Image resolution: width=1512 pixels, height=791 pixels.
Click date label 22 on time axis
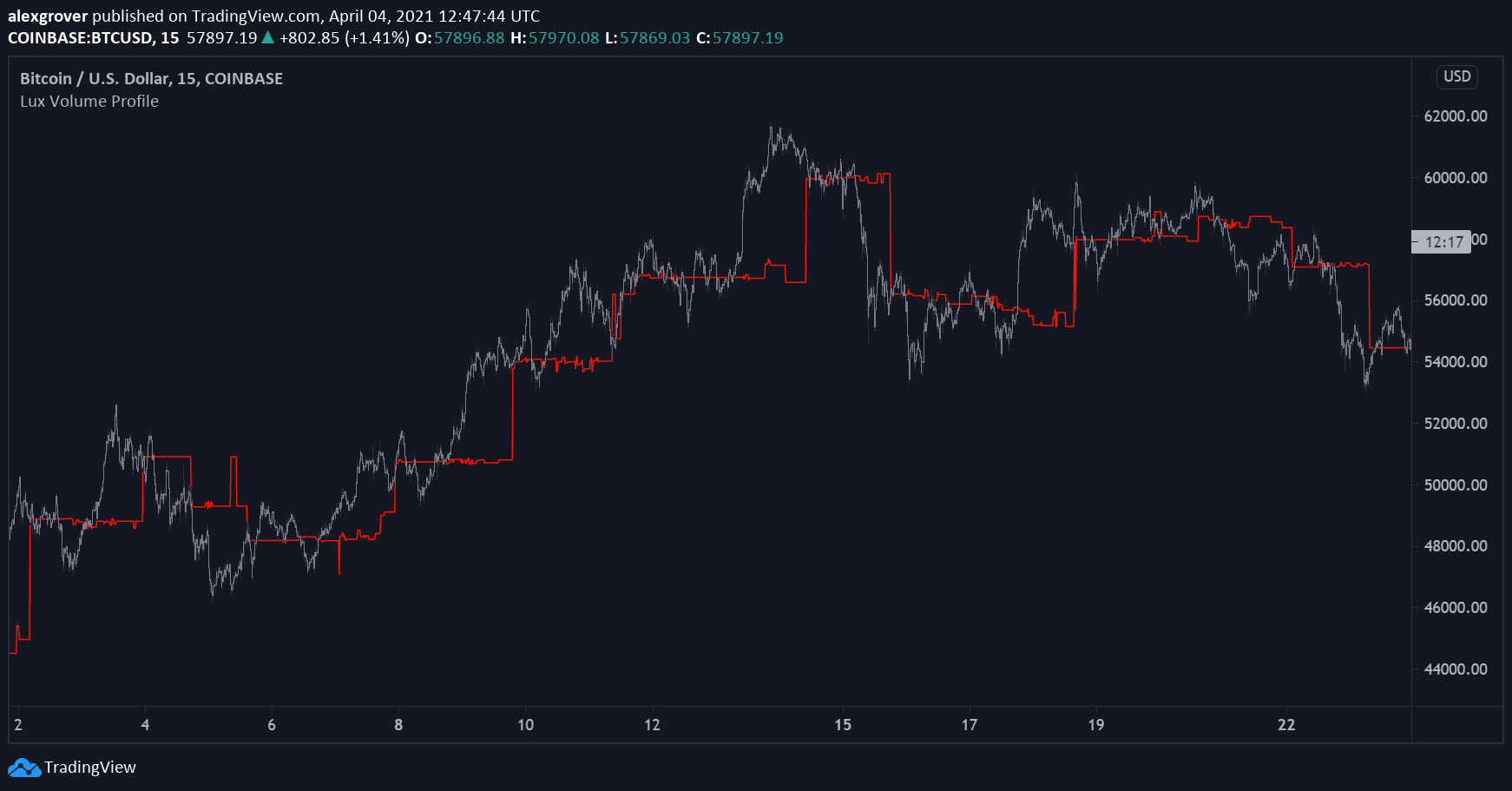point(1286,725)
